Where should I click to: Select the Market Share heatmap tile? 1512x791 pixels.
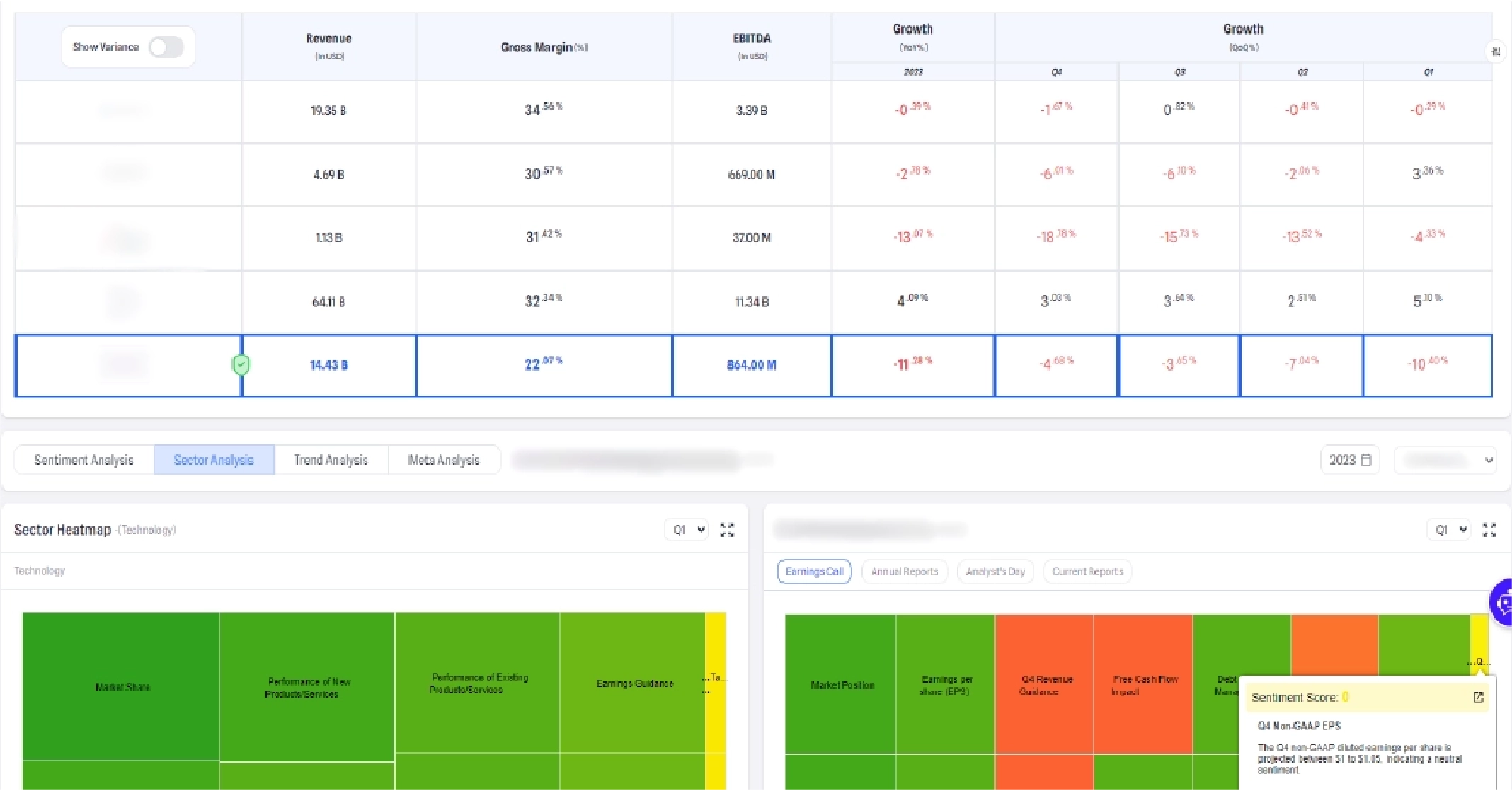tap(121, 686)
